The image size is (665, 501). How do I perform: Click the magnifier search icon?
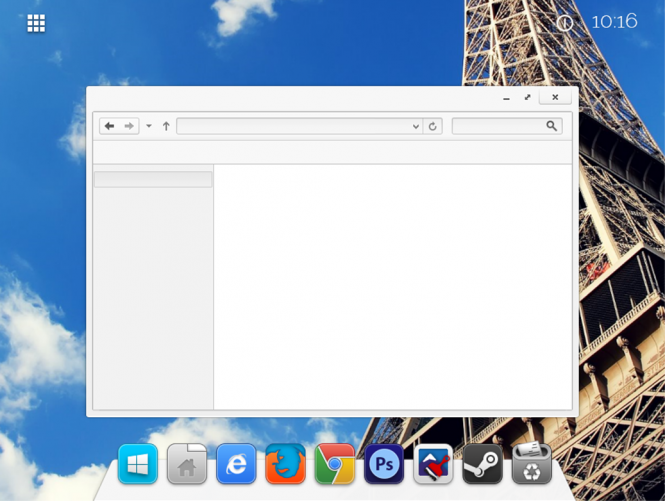point(551,126)
